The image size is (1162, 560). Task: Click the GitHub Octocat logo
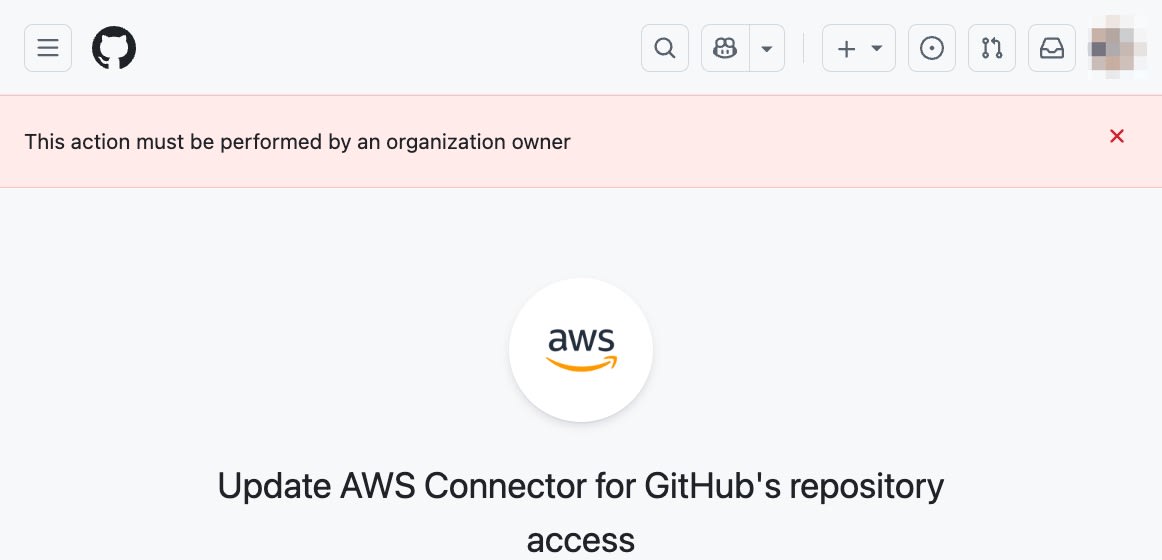(x=114, y=48)
